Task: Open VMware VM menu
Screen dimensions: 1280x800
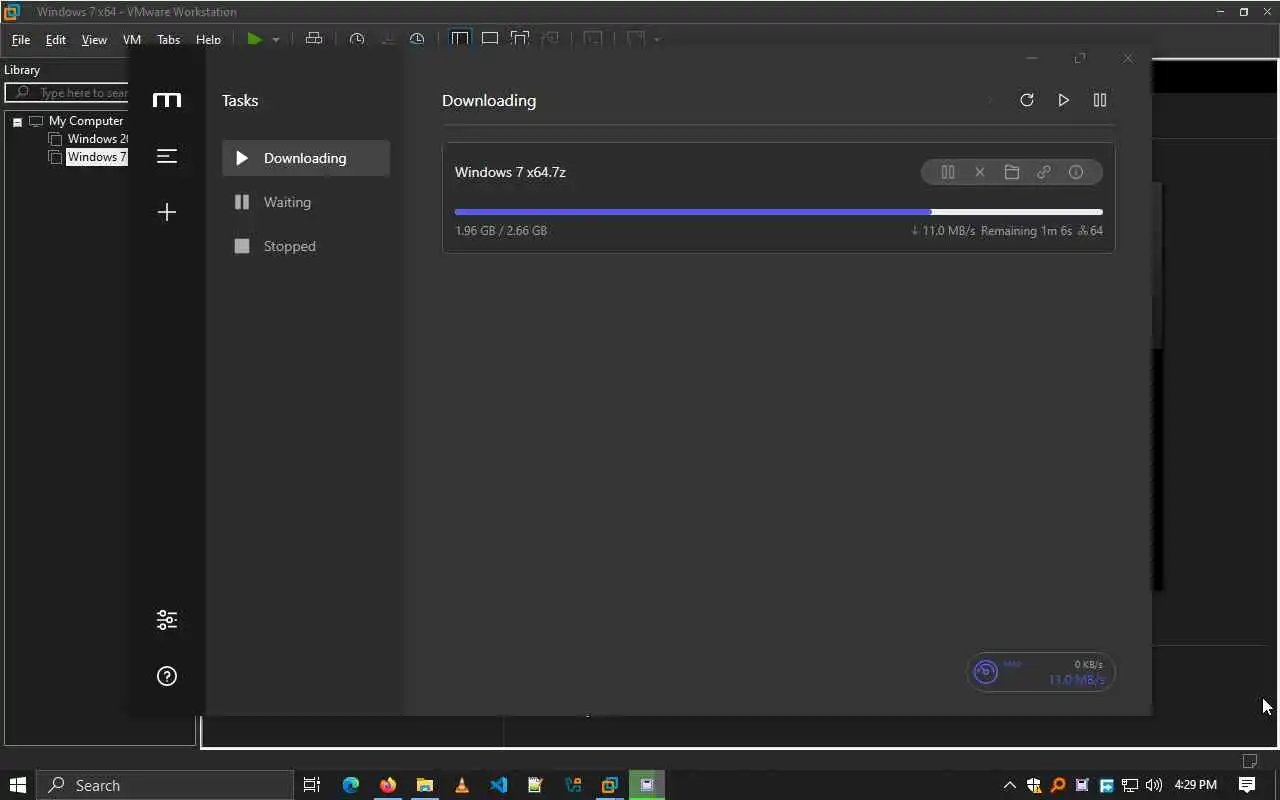Action: (x=131, y=40)
